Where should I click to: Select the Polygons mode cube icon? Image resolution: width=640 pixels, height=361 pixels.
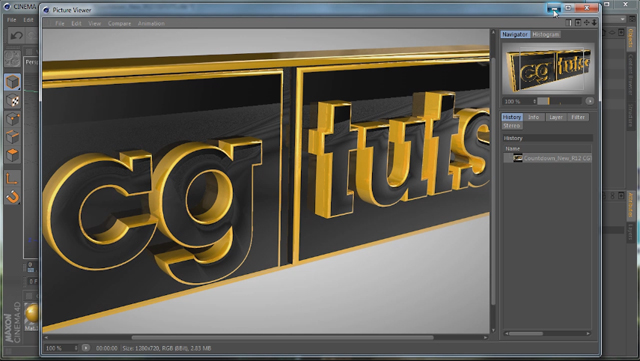click(13, 156)
